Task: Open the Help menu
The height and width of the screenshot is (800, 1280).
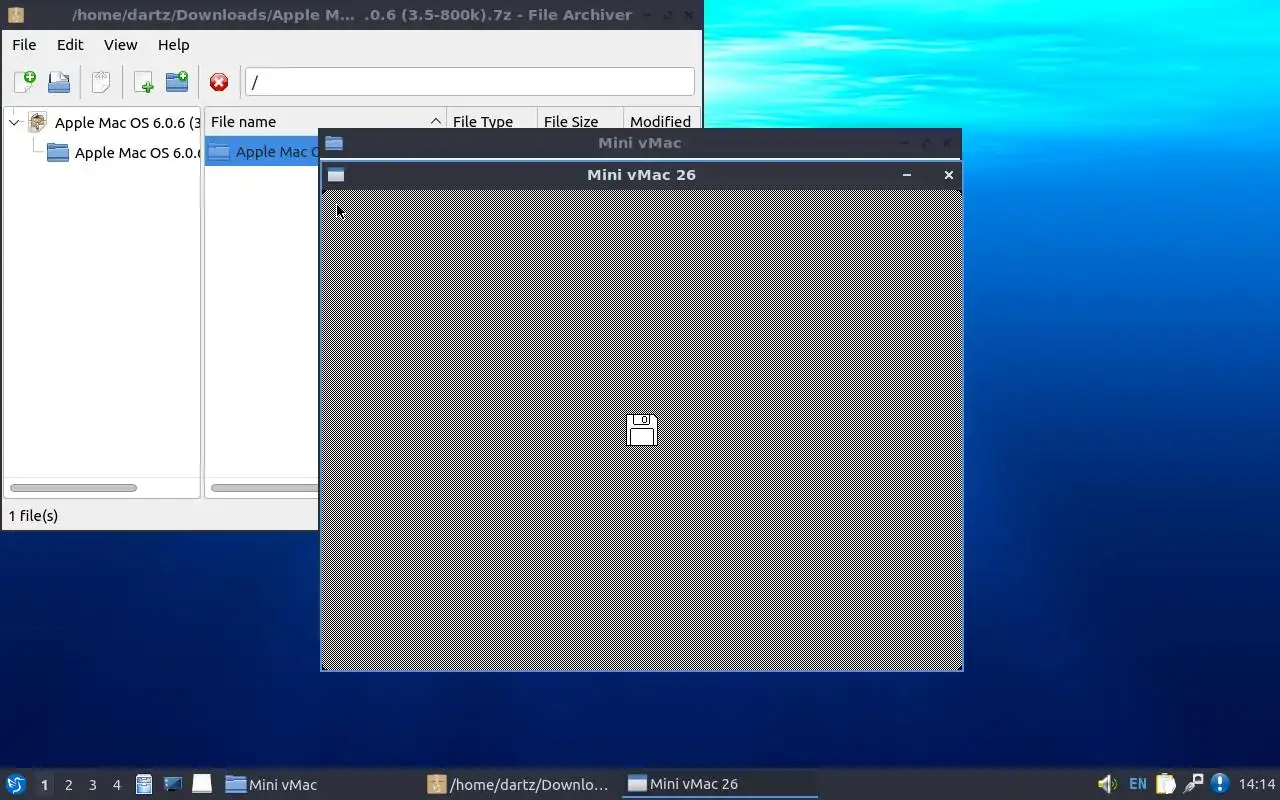Action: click(x=173, y=45)
